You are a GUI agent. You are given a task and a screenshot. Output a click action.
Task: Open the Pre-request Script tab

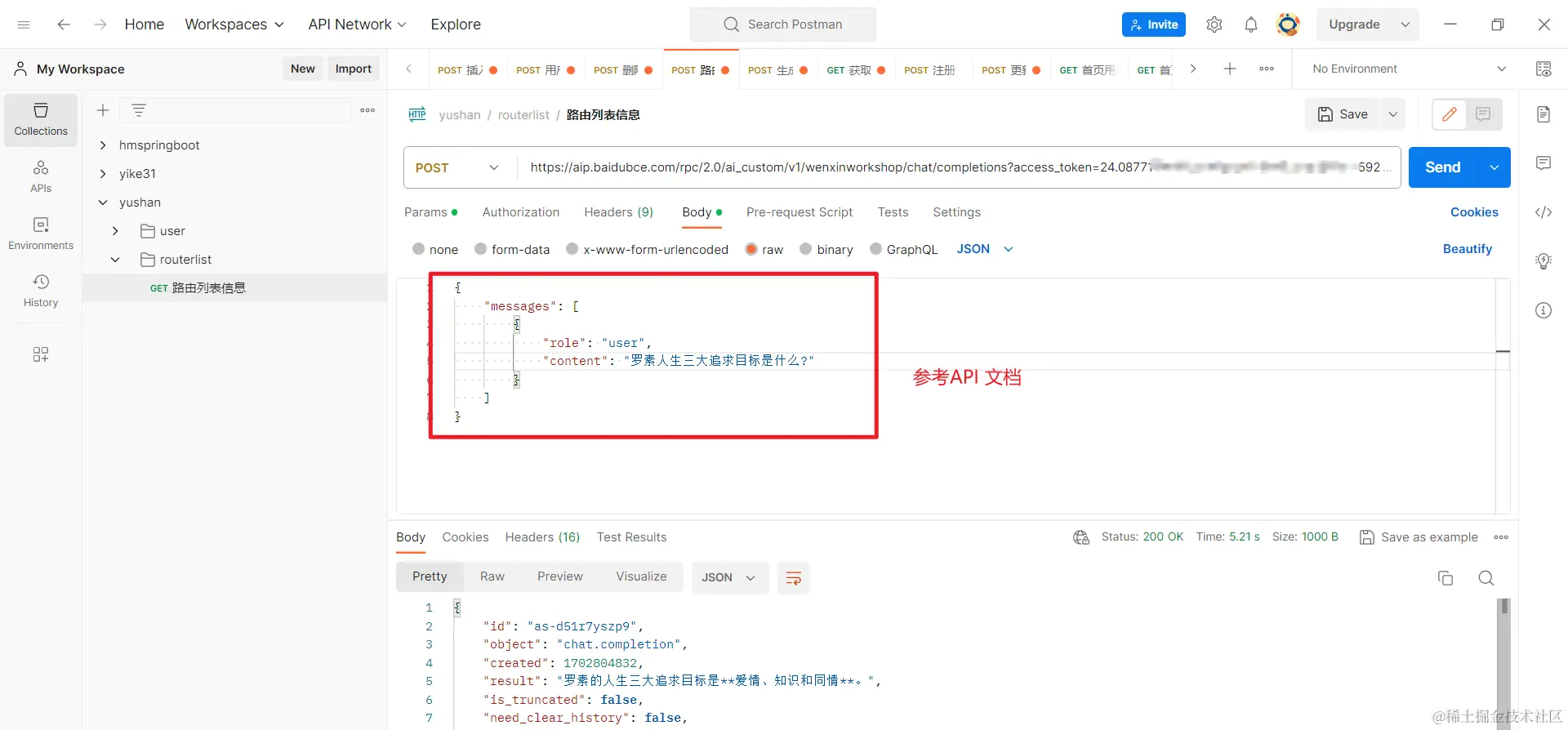pos(800,212)
